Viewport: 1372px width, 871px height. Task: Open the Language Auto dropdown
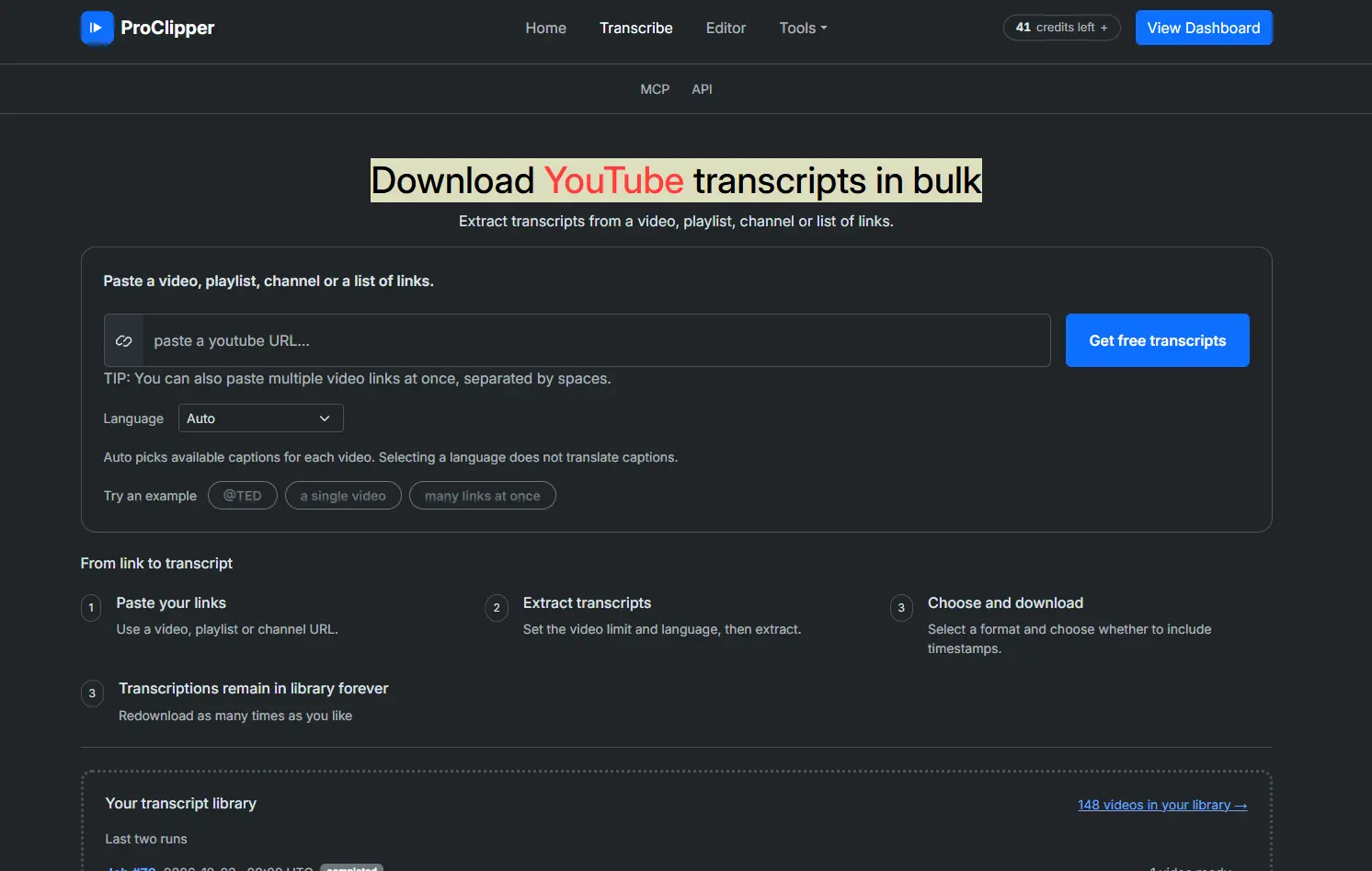260,418
